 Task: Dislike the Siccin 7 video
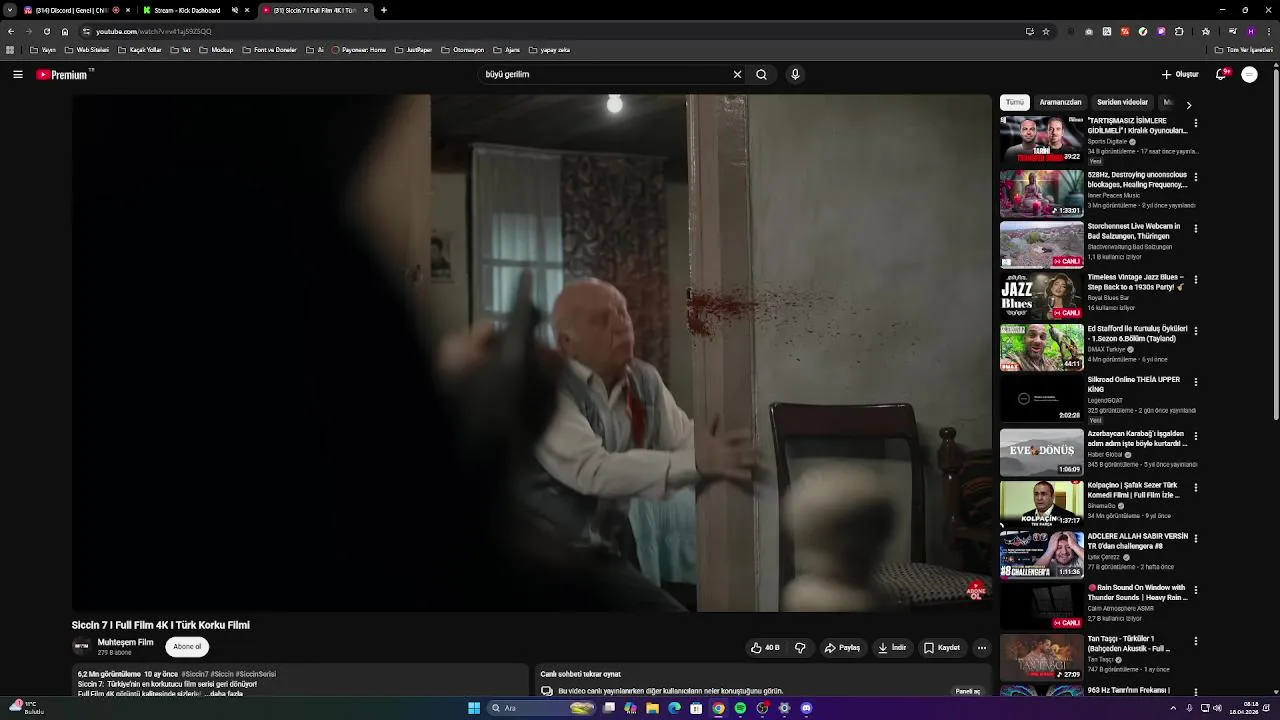pyautogui.click(x=800, y=648)
